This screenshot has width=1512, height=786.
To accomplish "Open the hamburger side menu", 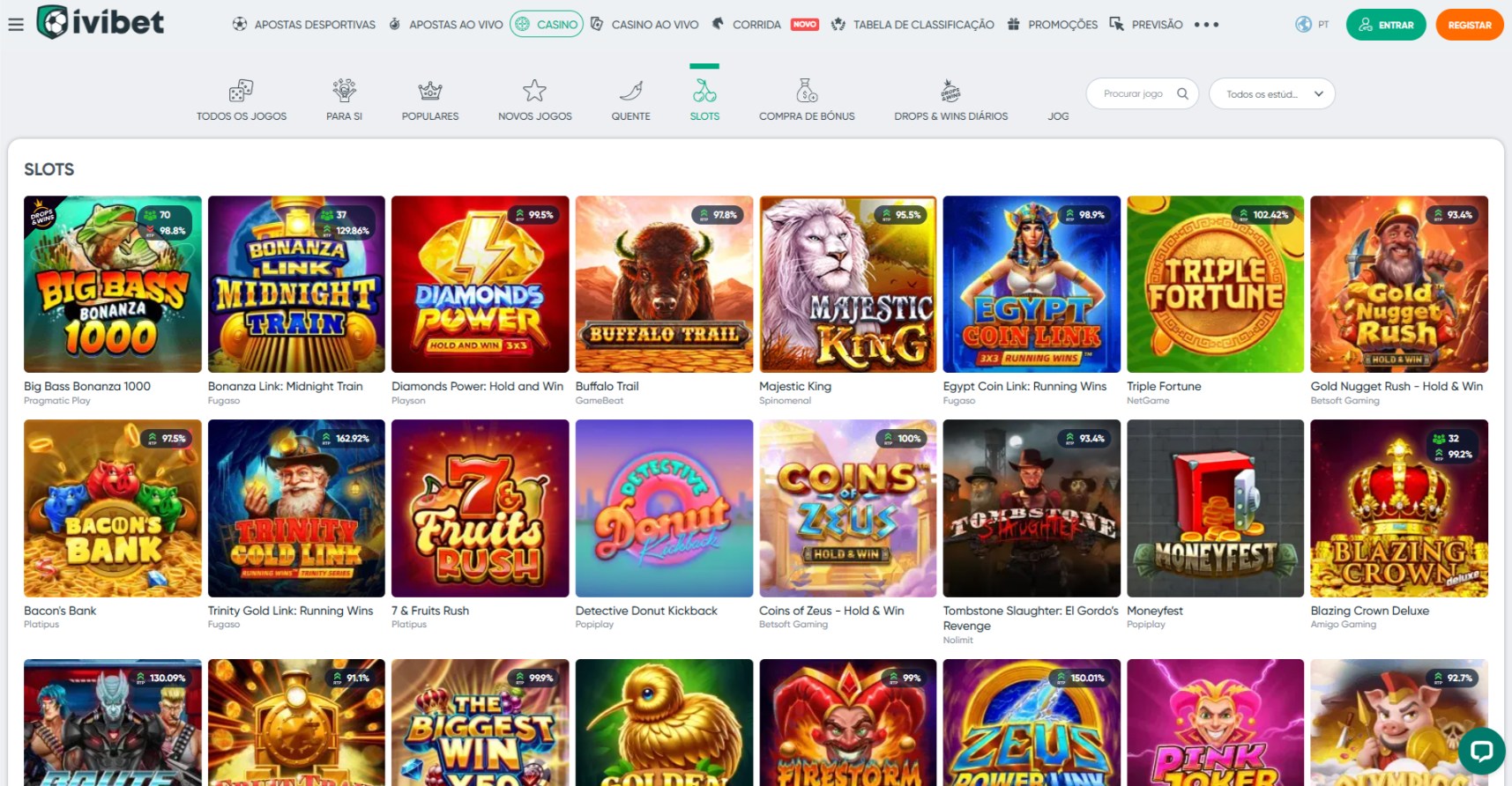I will pyautogui.click(x=15, y=25).
